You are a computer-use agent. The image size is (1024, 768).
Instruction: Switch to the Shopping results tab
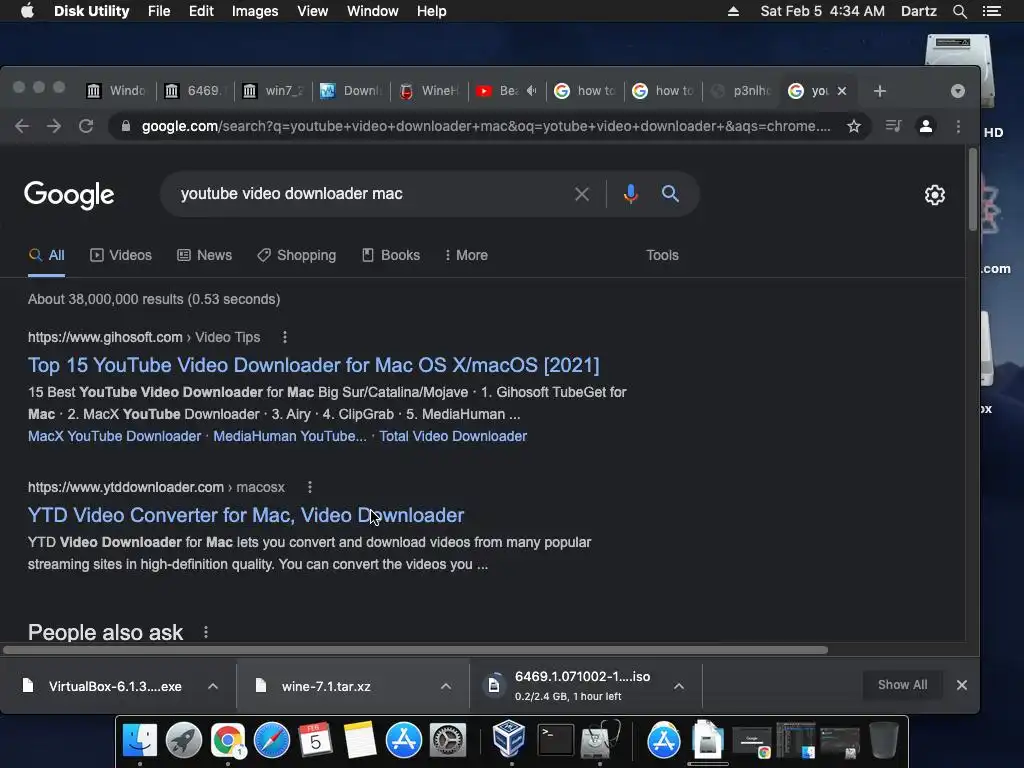tap(296, 255)
